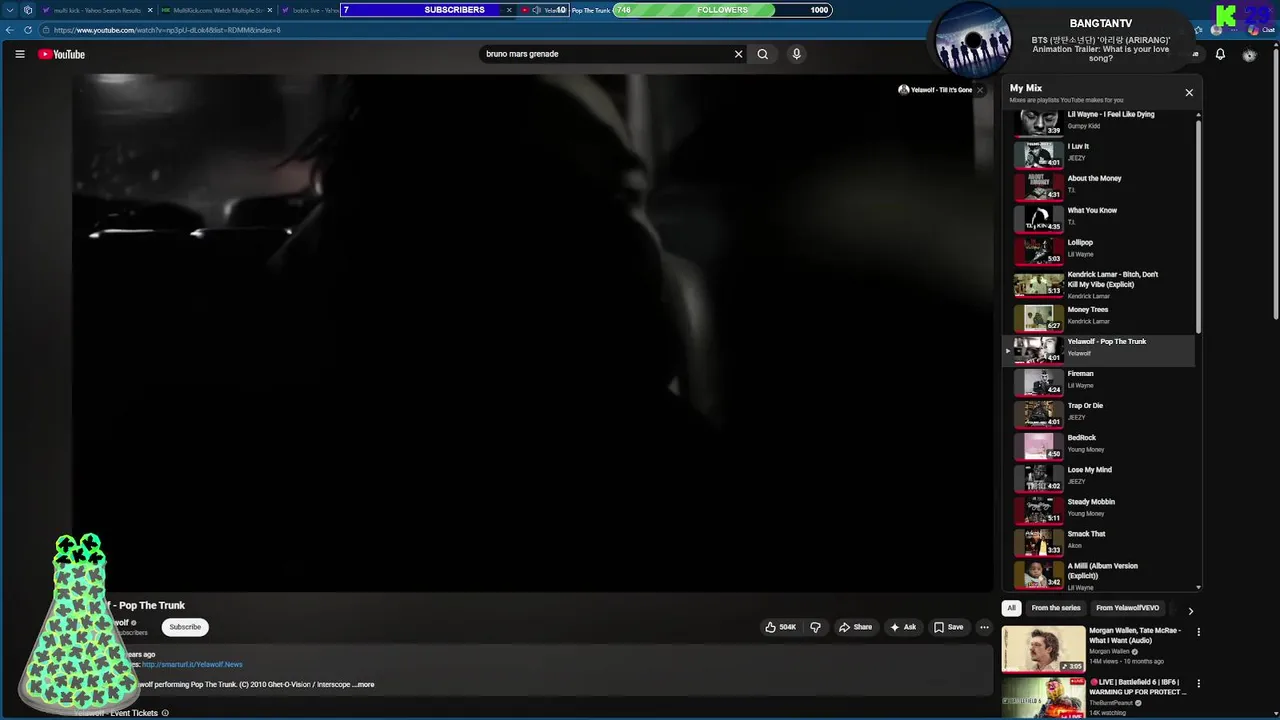The width and height of the screenshot is (1280, 720).
Task: Open the smarturl.it/Yelawolf.News link
Action: point(192,664)
